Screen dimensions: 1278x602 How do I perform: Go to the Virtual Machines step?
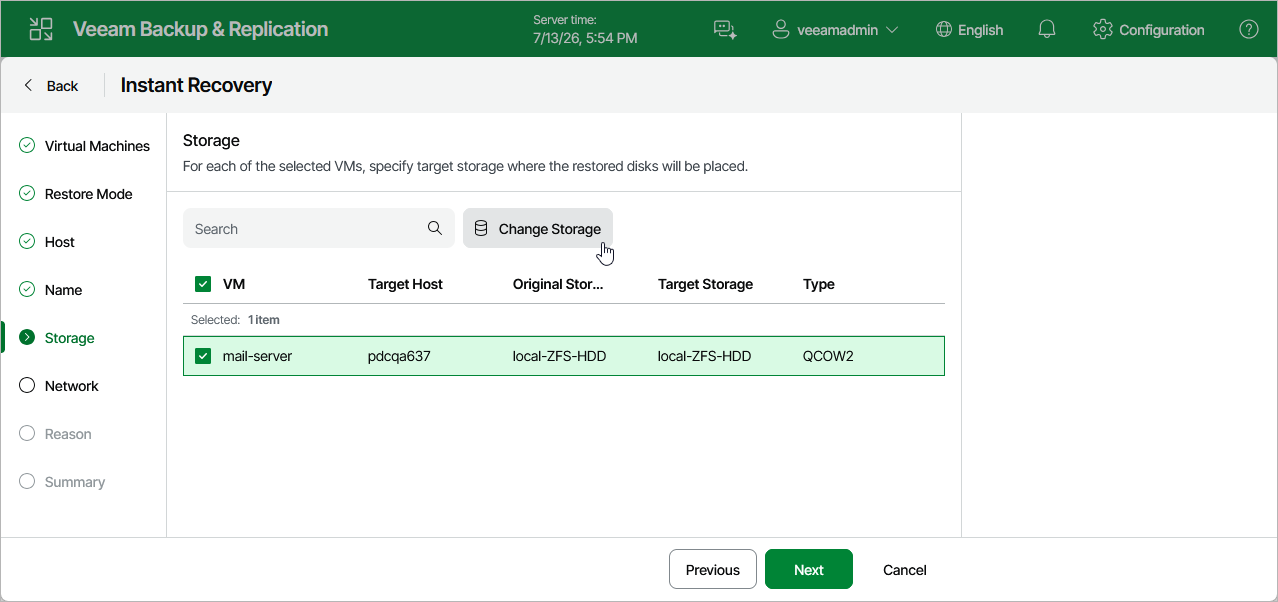[x=84, y=146]
